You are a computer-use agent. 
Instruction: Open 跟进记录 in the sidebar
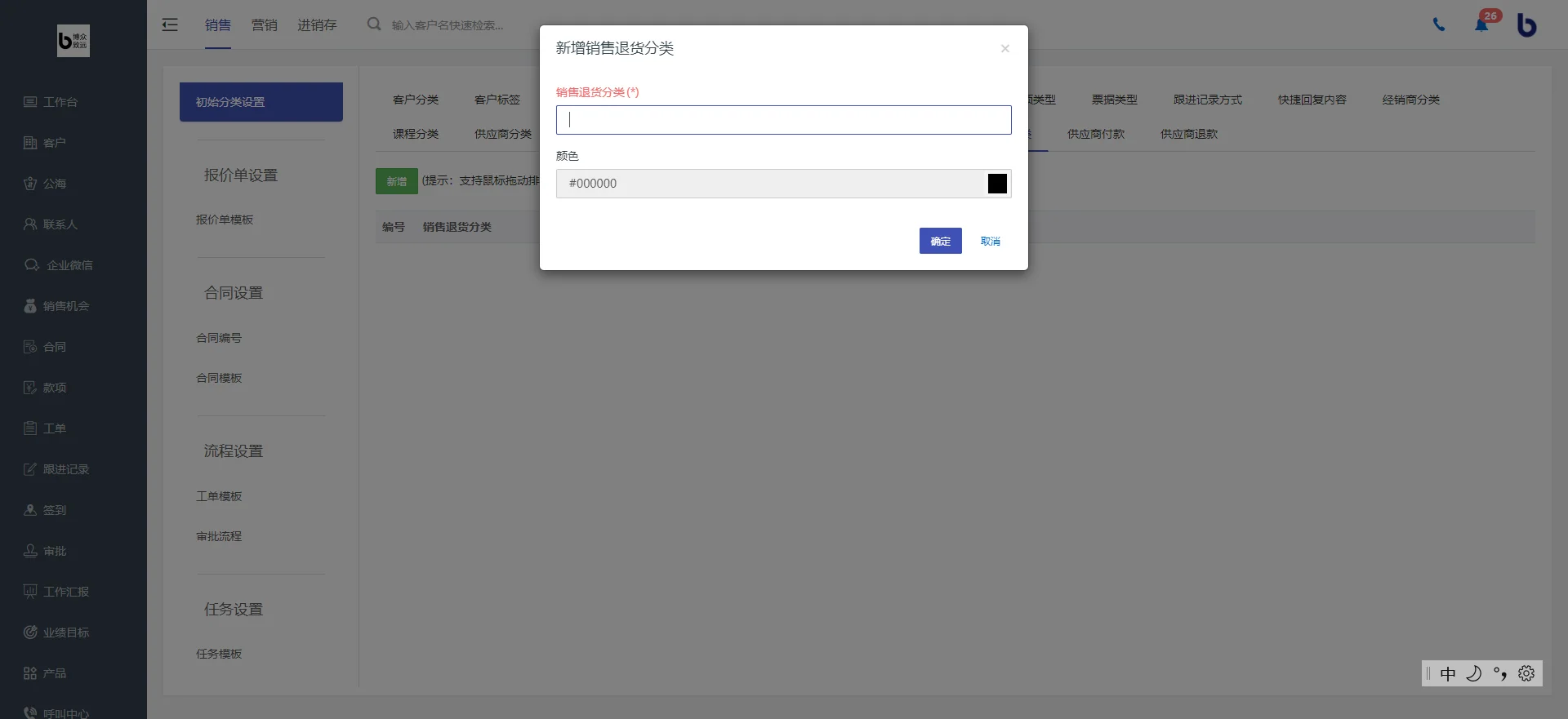click(56, 469)
